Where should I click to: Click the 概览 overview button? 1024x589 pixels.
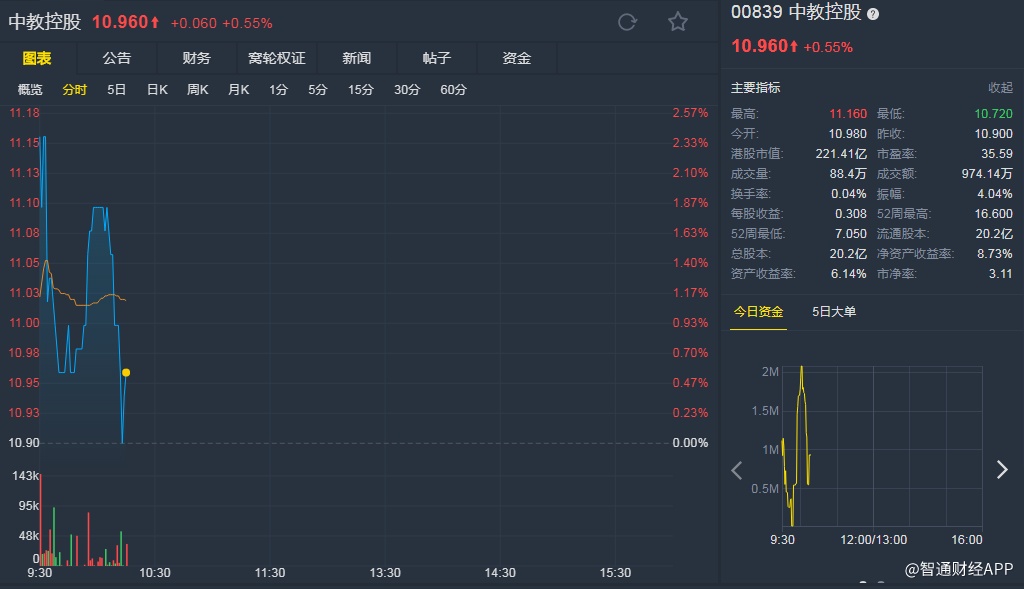point(30,90)
